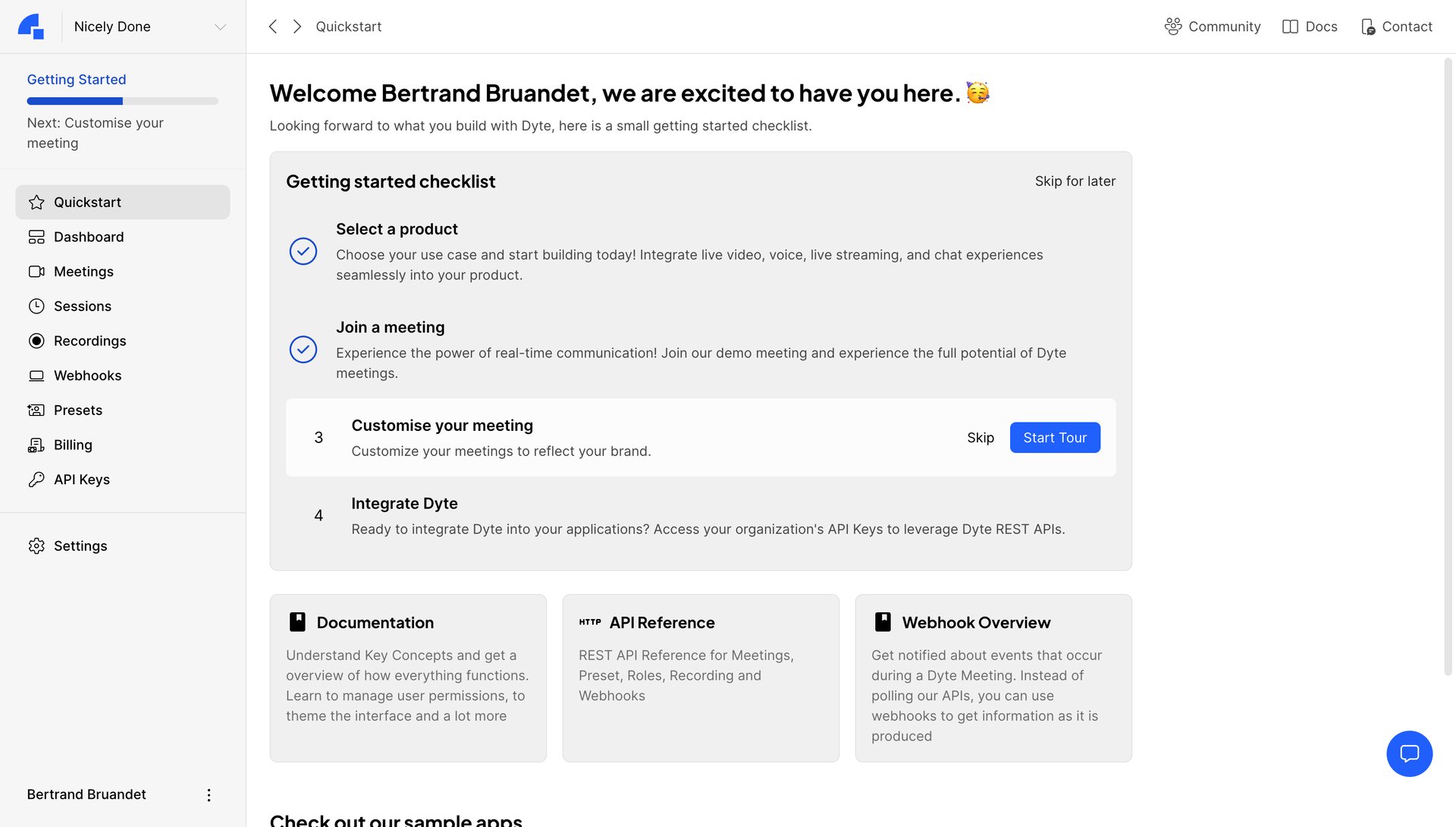1456x827 pixels.
Task: Toggle the Join a meeting checkmark
Action: [303, 350]
